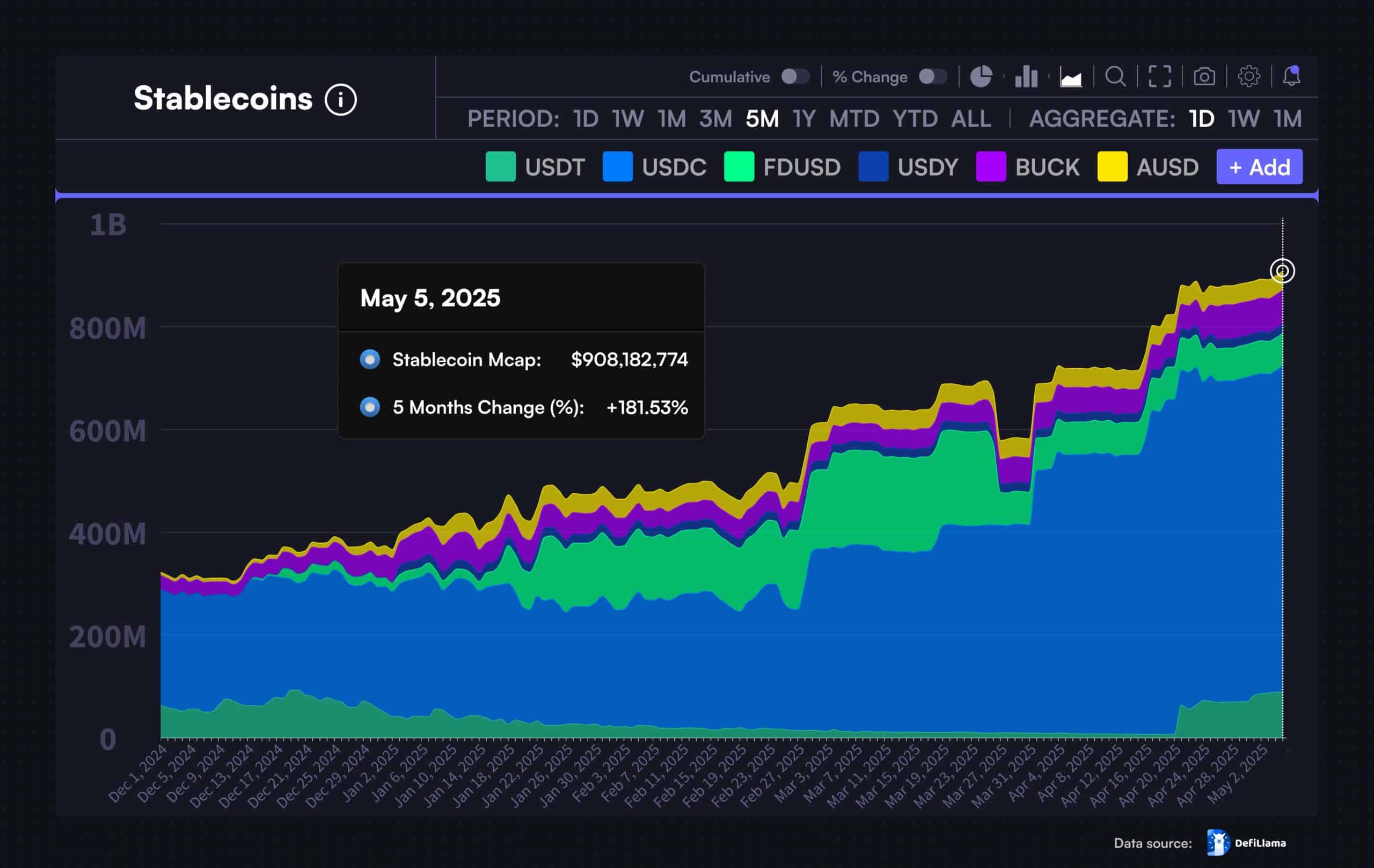
Task: Select the 5 Months Change radio button
Action: 370,407
